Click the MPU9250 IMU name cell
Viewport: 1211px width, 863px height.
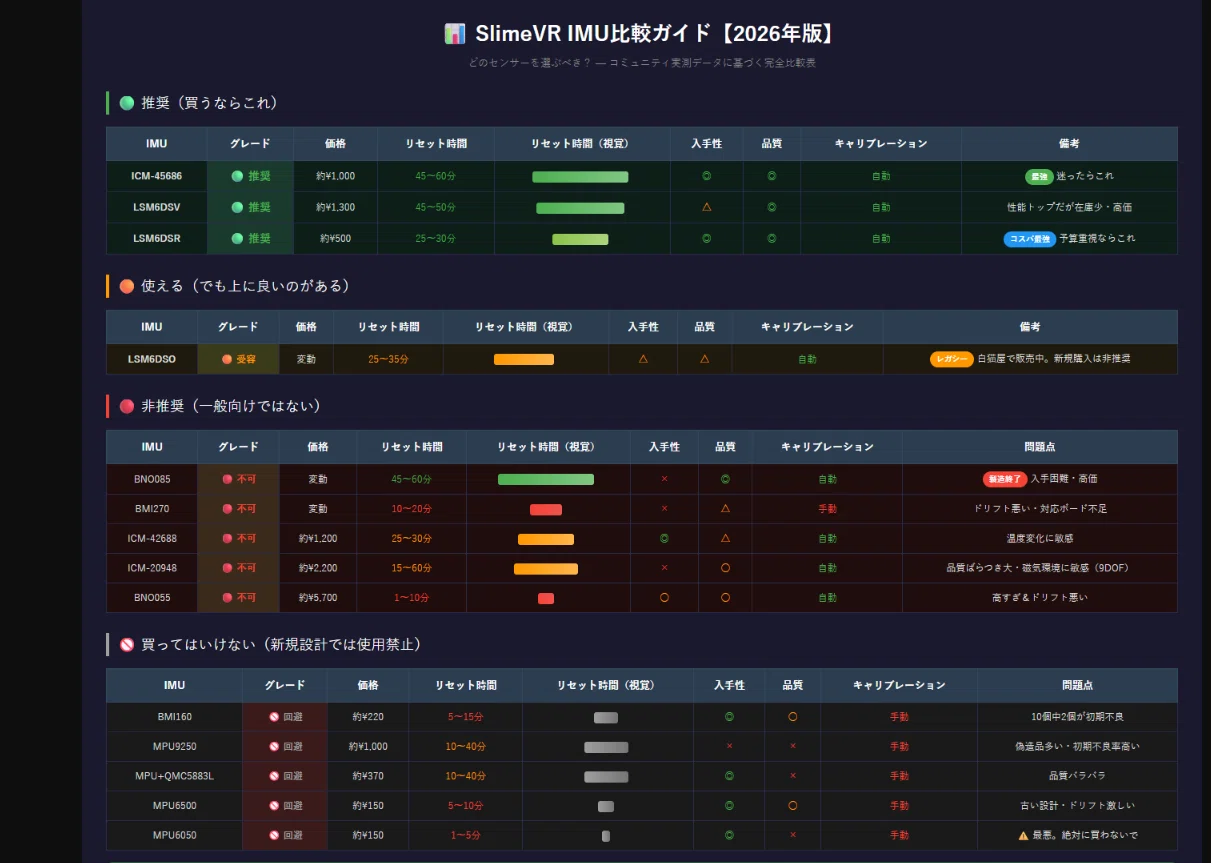pyautogui.click(x=175, y=746)
